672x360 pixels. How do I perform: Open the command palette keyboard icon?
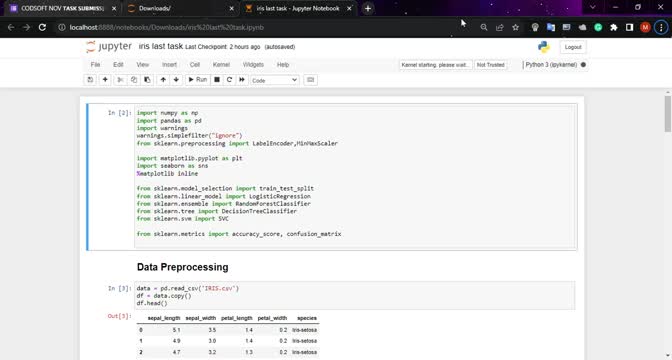(311, 80)
